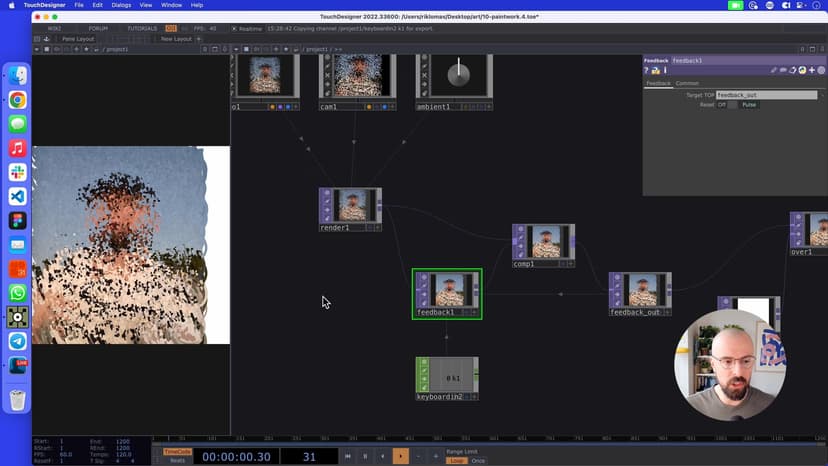828x466 pixels.
Task: Enable Once range limit mode
Action: tap(479, 460)
